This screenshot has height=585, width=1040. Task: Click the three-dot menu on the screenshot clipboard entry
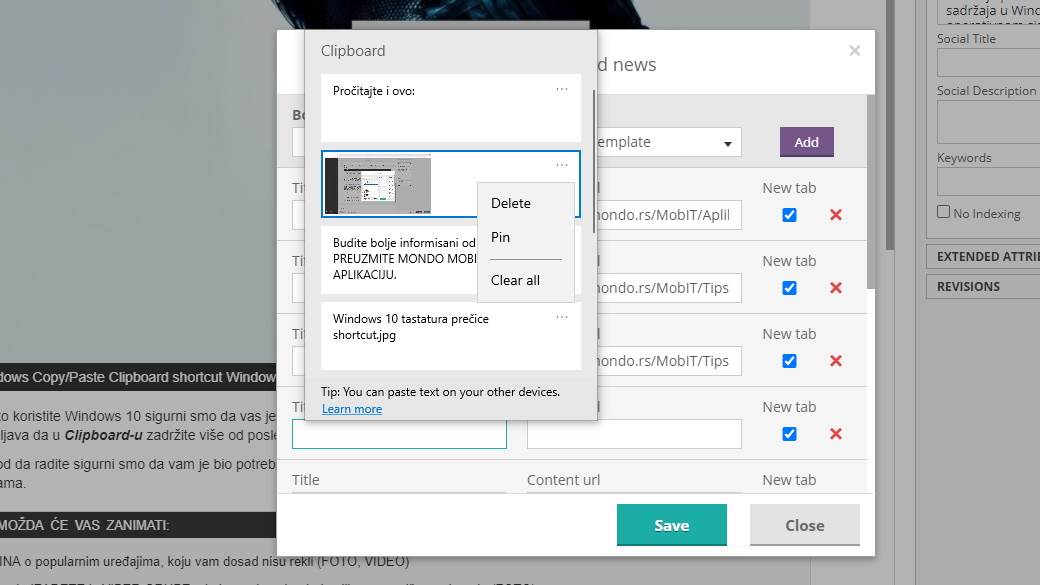click(x=562, y=165)
